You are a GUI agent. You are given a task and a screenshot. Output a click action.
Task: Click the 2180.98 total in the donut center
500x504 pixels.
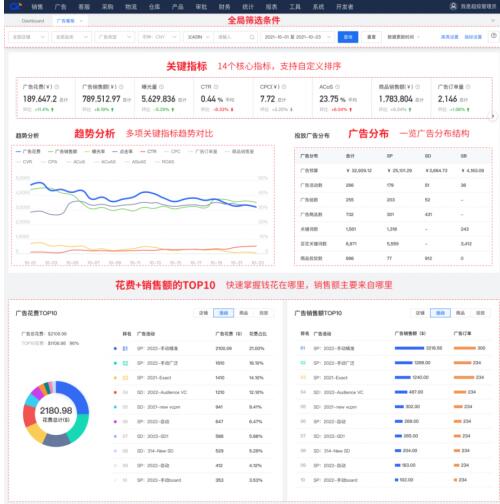pos(56,410)
